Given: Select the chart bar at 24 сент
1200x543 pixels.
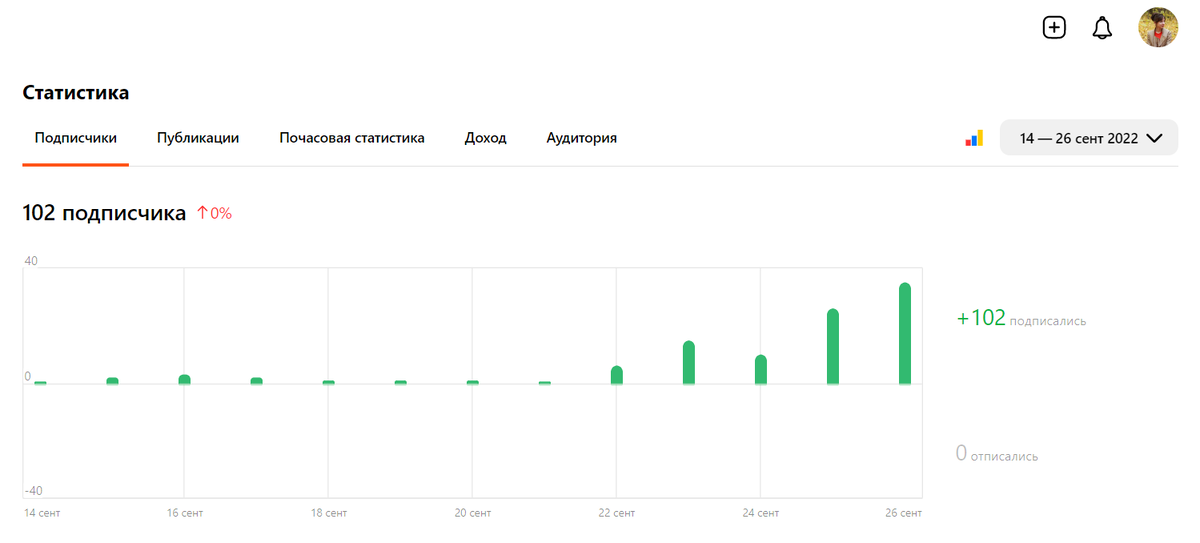Looking at the screenshot, I should pos(761,370).
